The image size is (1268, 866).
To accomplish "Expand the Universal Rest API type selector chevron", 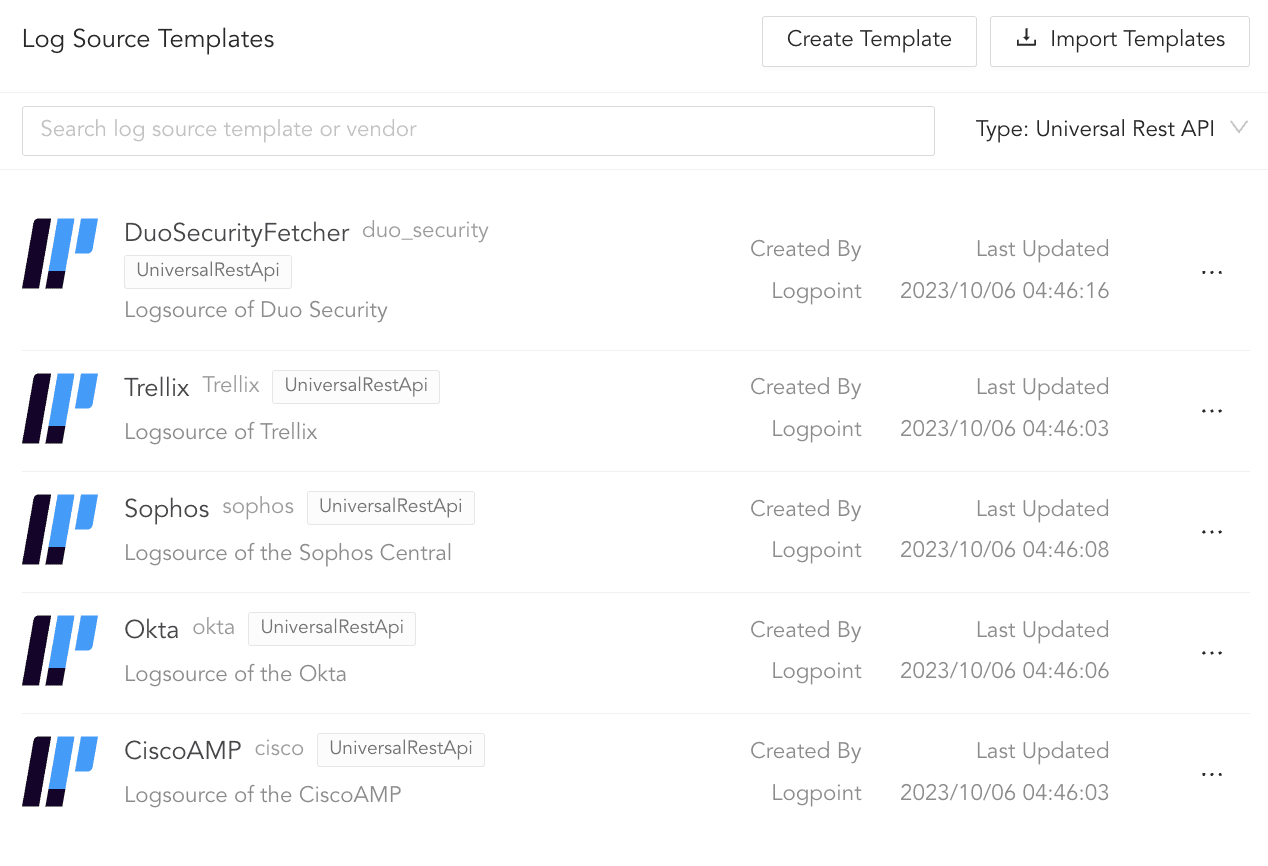I will pos(1240,128).
